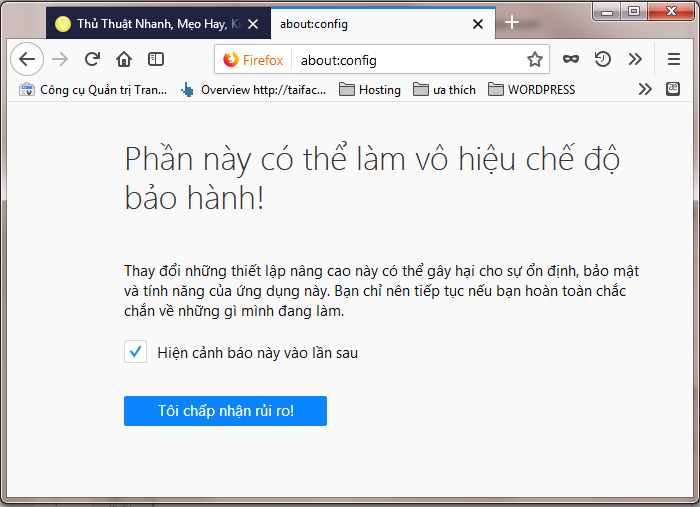The width and height of the screenshot is (700, 507).
Task: Click Tôi chấp nhận rủi ro! button
Action: [225, 411]
